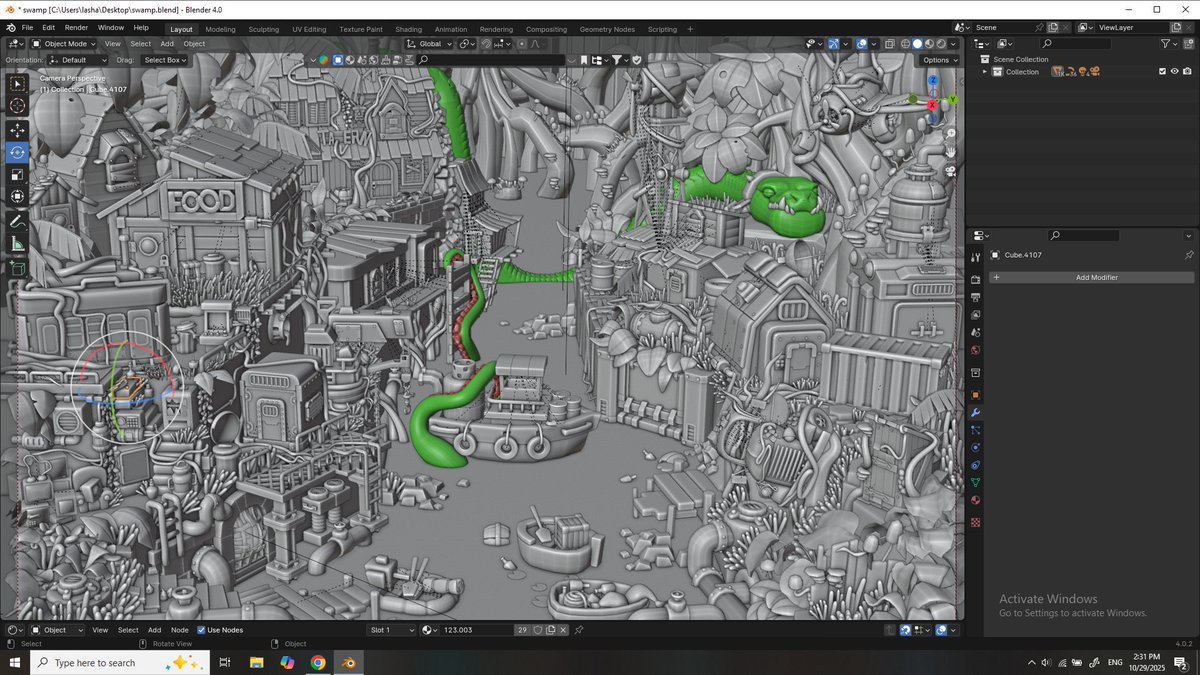This screenshot has height=675, width=1200.
Task: Activate the Move tool
Action: [18, 131]
